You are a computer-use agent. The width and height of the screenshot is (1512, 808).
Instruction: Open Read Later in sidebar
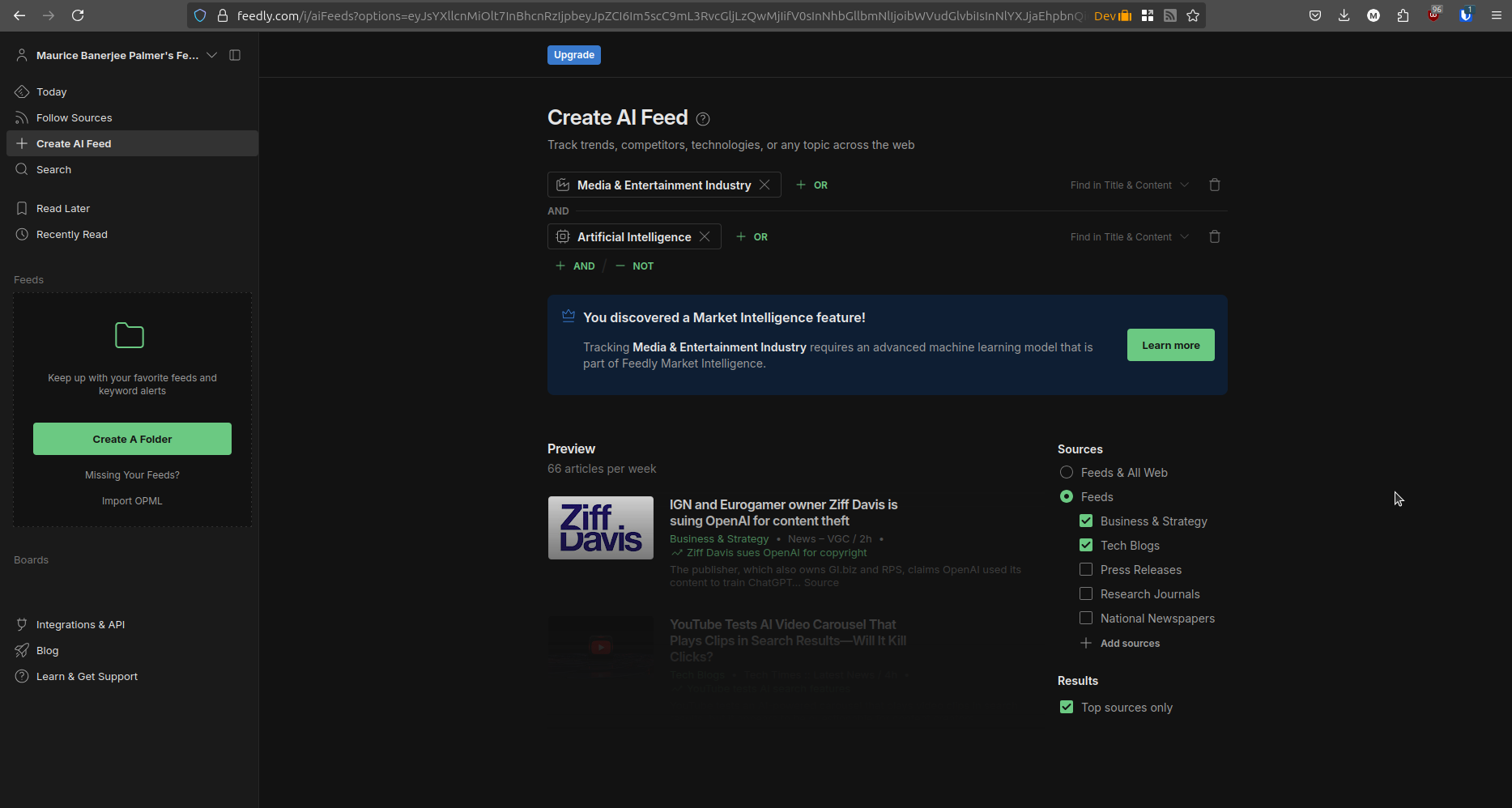(x=132, y=208)
